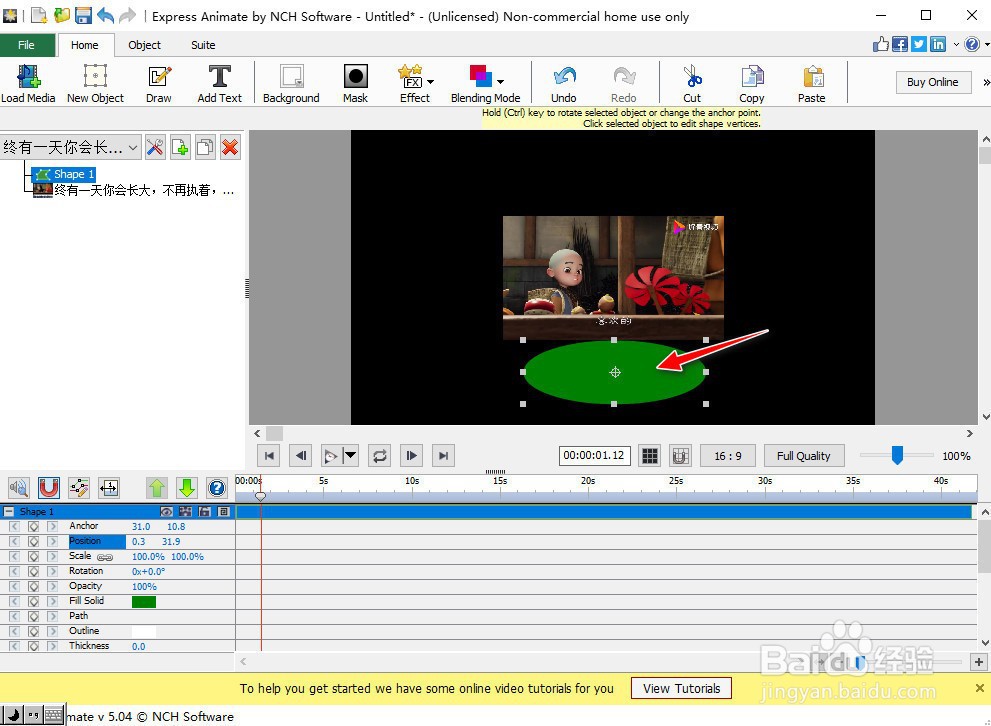Image resolution: width=991 pixels, height=726 pixels.
Task: Click the open project folder icon
Action: pos(62,15)
